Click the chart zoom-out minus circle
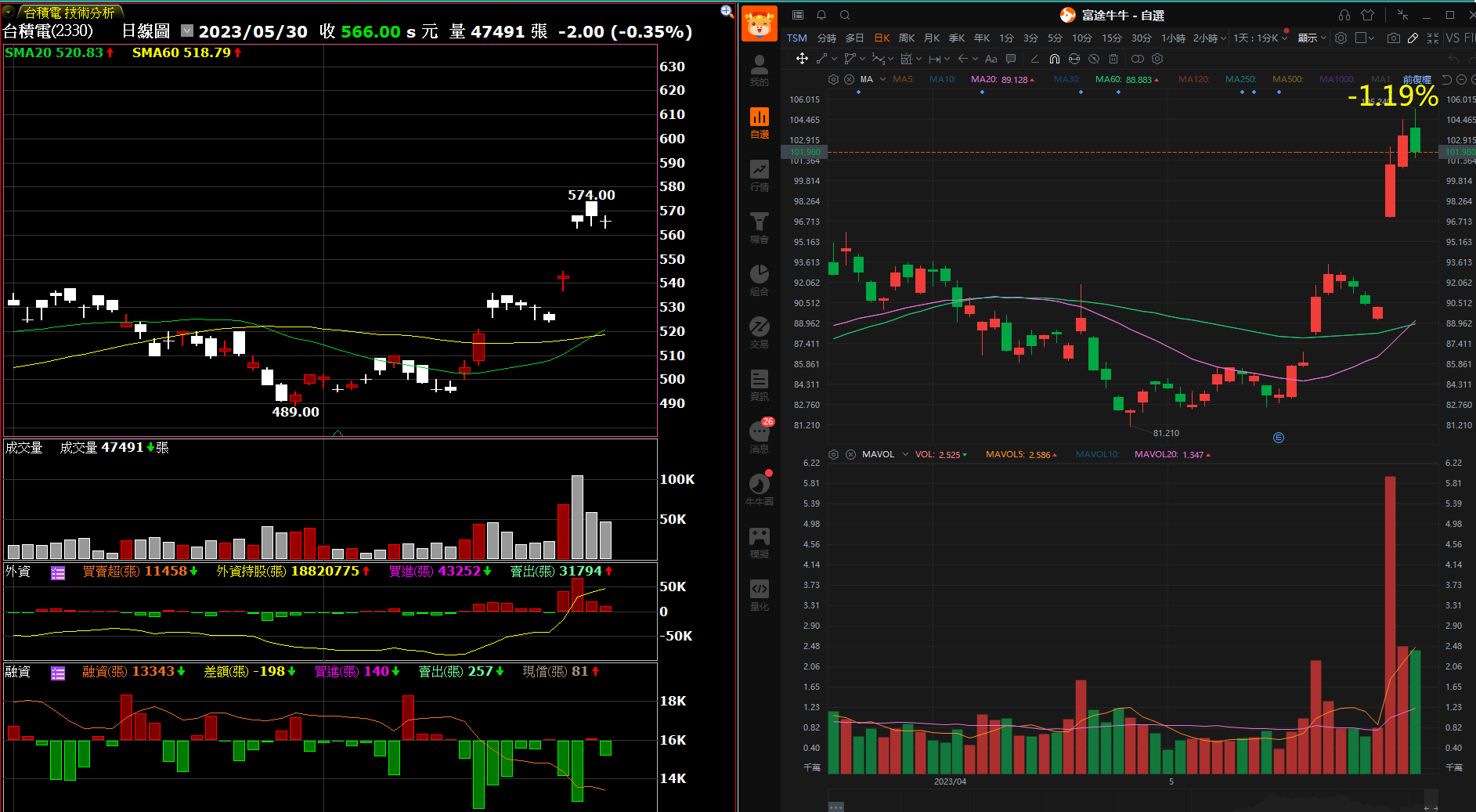The height and width of the screenshot is (812, 1476). click(1461, 79)
